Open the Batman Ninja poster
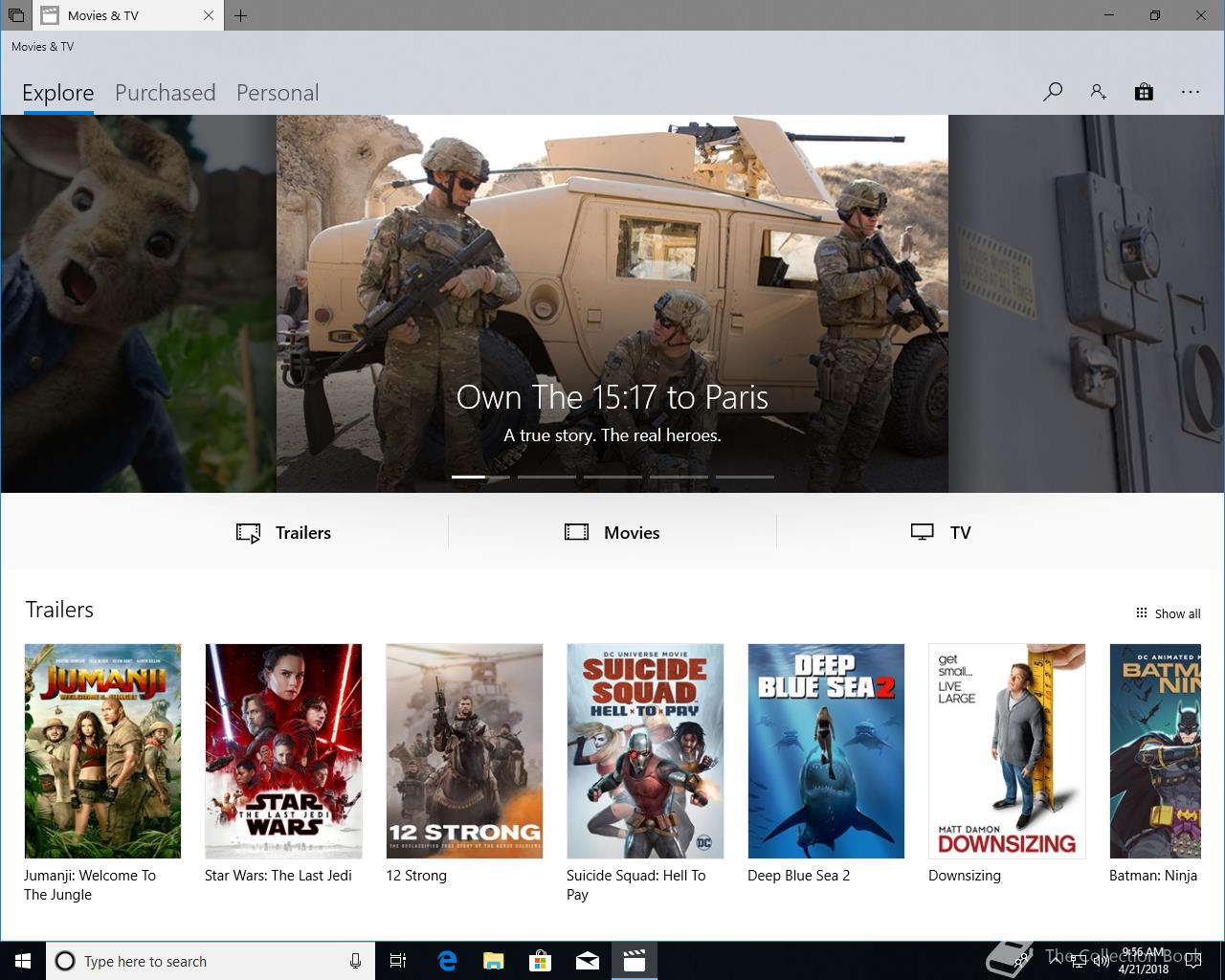This screenshot has height=980, width=1225. point(1155,751)
